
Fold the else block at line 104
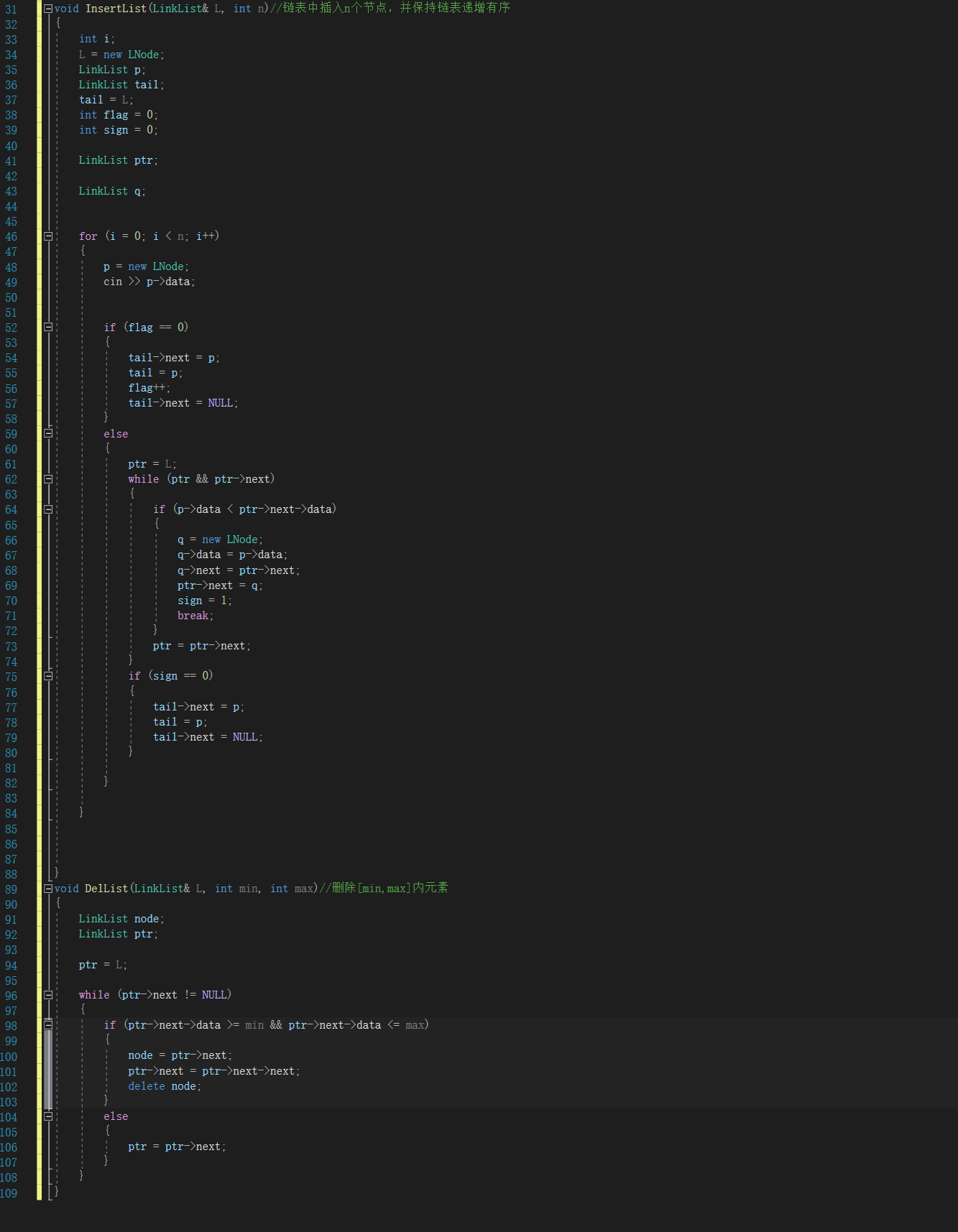point(48,1116)
